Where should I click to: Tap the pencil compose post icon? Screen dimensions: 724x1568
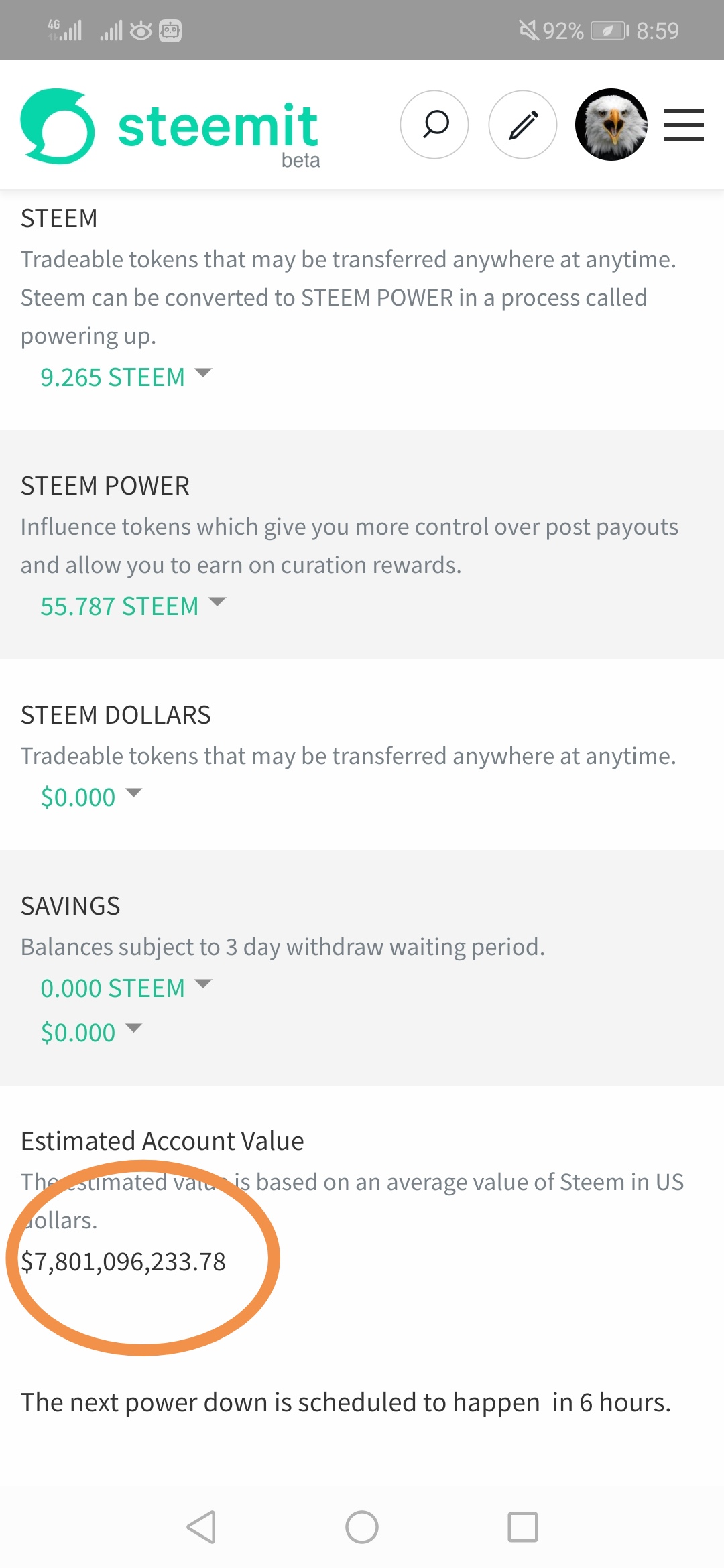[523, 125]
